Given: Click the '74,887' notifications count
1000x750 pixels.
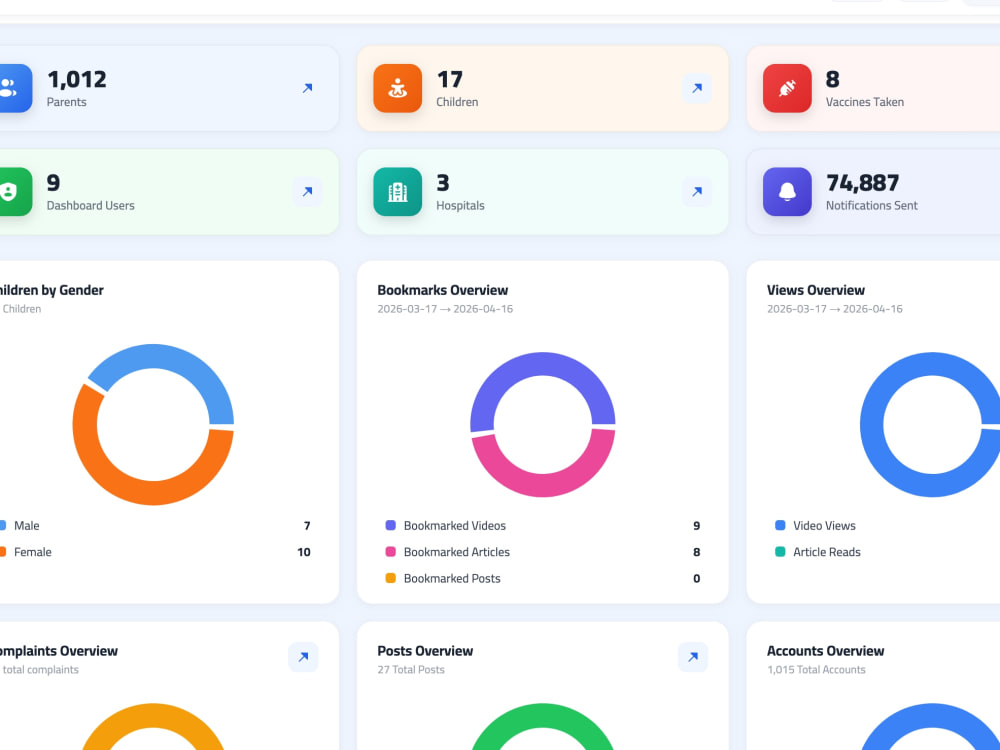Looking at the screenshot, I should [x=862, y=183].
